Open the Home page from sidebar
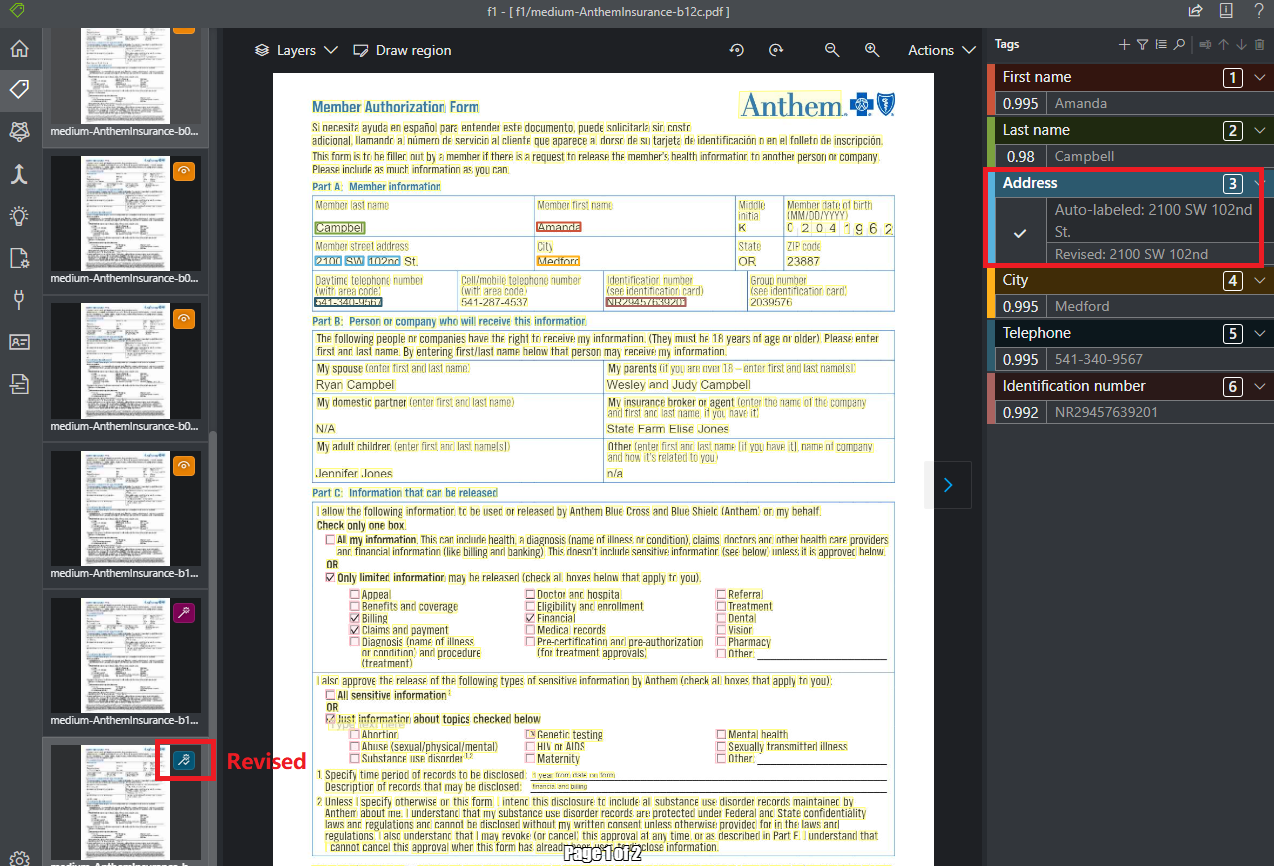1279x866 pixels. tap(19, 49)
